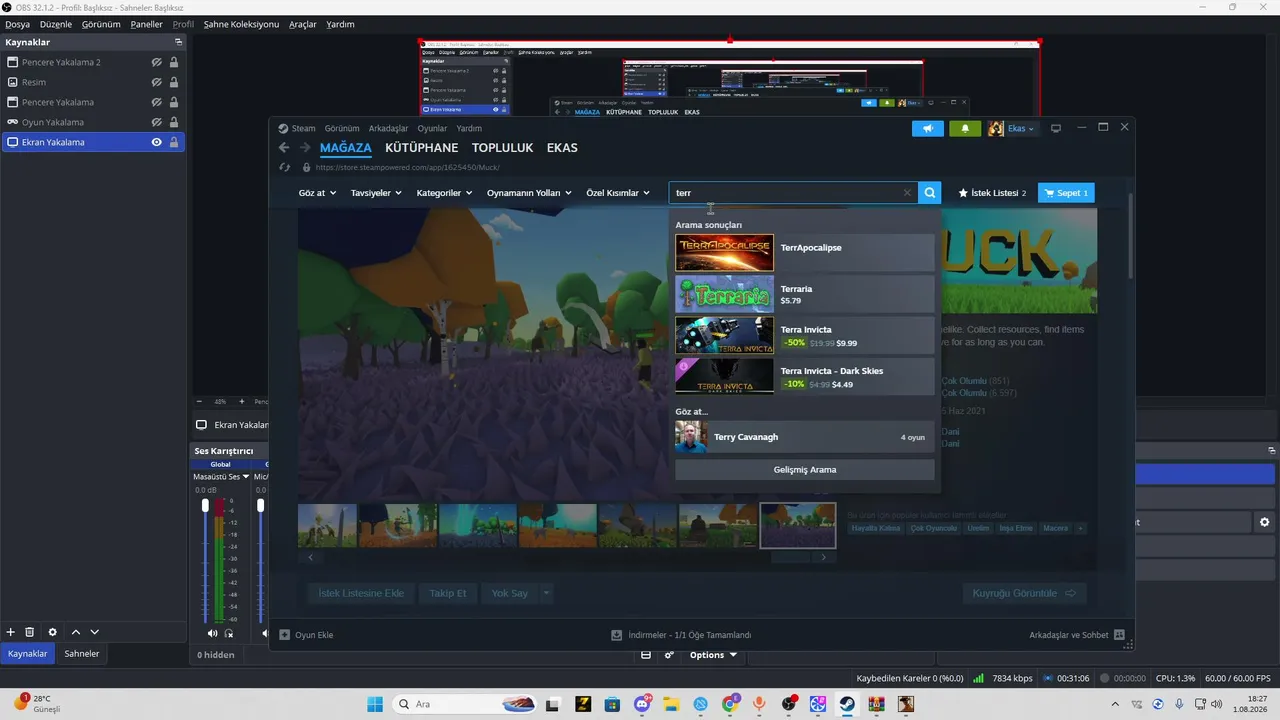Show the Pencere Yakalama source
The width and height of the screenshot is (1280, 720).
pos(157,102)
